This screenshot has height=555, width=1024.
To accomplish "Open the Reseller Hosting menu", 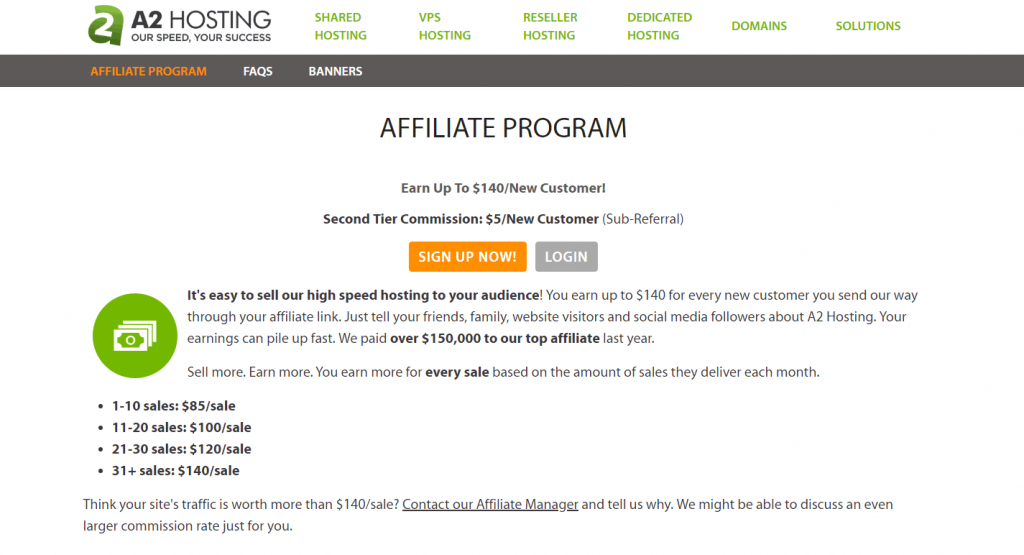I will tap(550, 26).
